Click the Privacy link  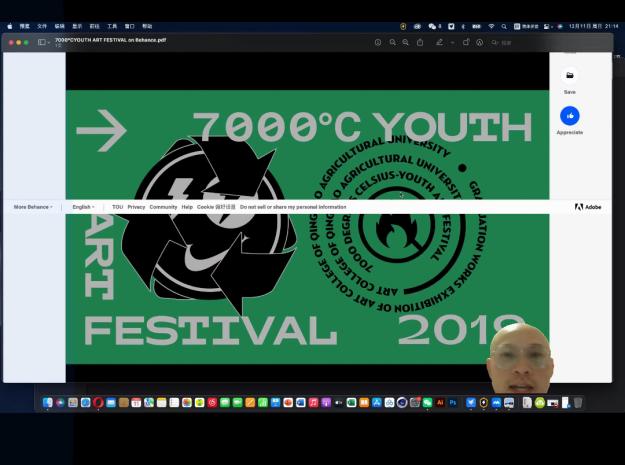point(136,207)
